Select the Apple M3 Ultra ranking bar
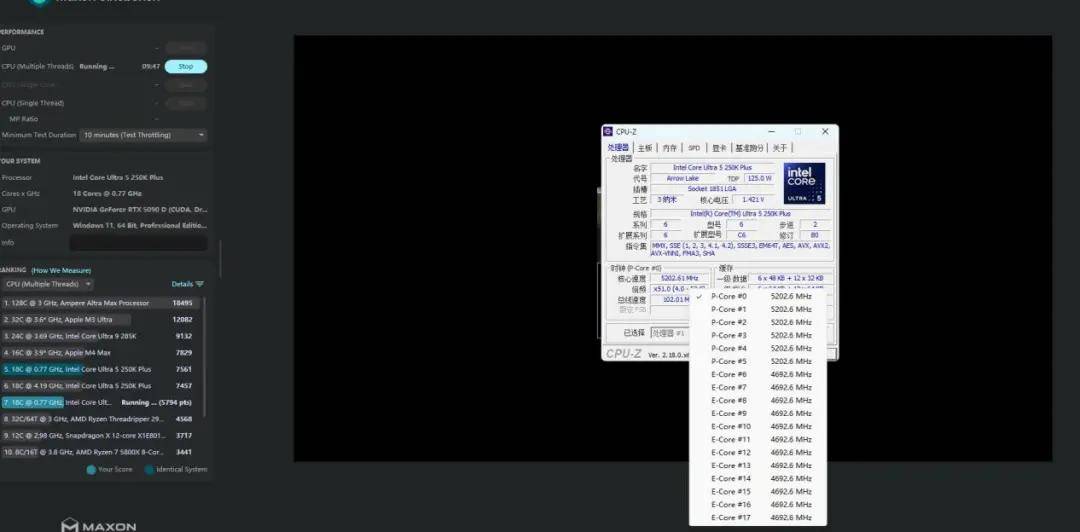 click(66, 320)
